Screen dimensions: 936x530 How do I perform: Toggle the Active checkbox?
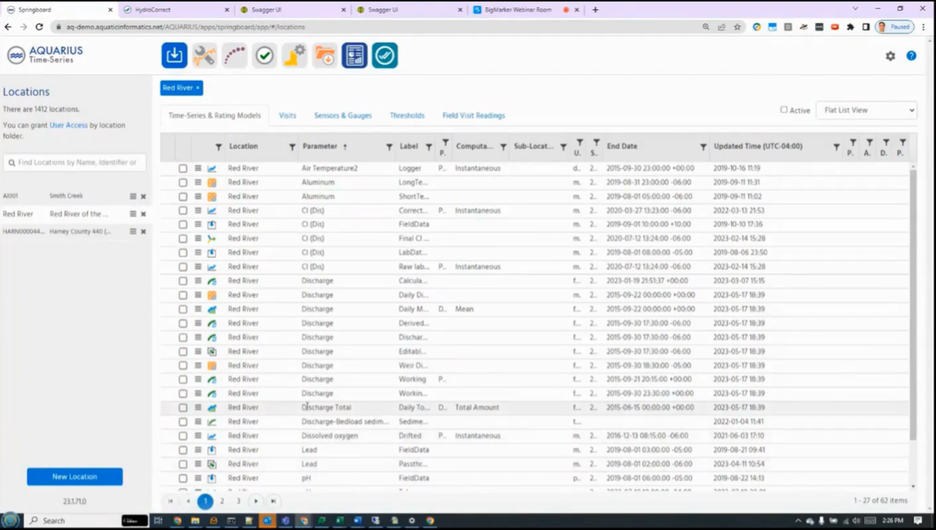tap(784, 110)
